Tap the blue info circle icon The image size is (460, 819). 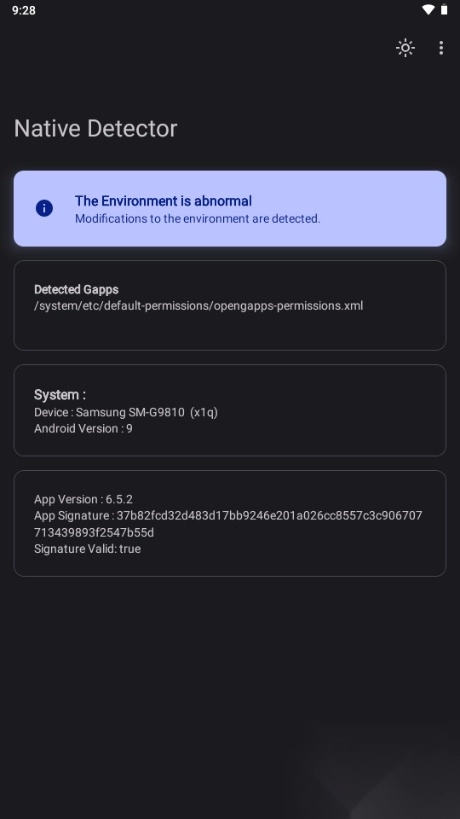pyautogui.click(x=44, y=208)
